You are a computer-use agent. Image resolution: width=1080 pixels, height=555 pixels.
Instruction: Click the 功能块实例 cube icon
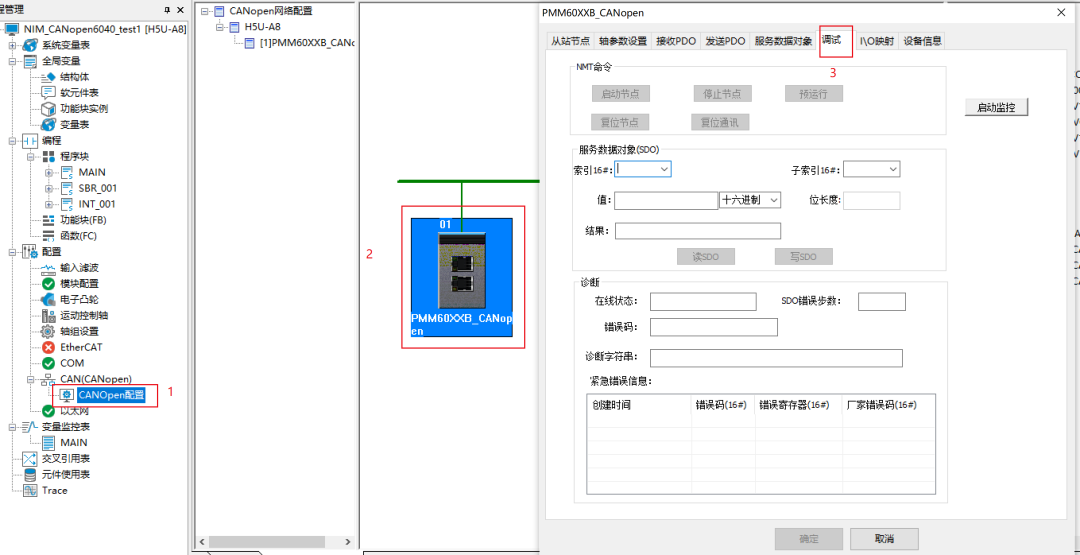(x=48, y=109)
